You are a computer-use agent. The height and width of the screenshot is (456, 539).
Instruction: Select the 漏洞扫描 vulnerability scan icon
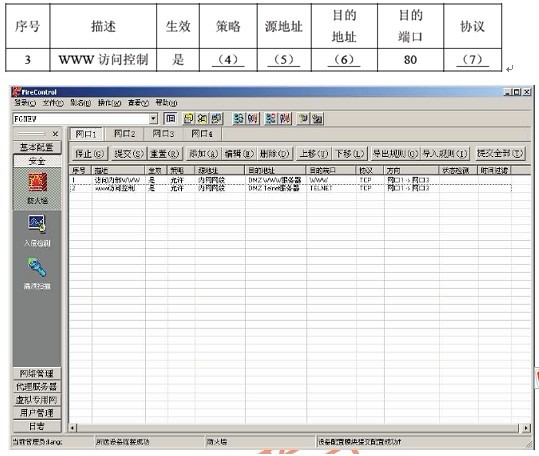37,268
